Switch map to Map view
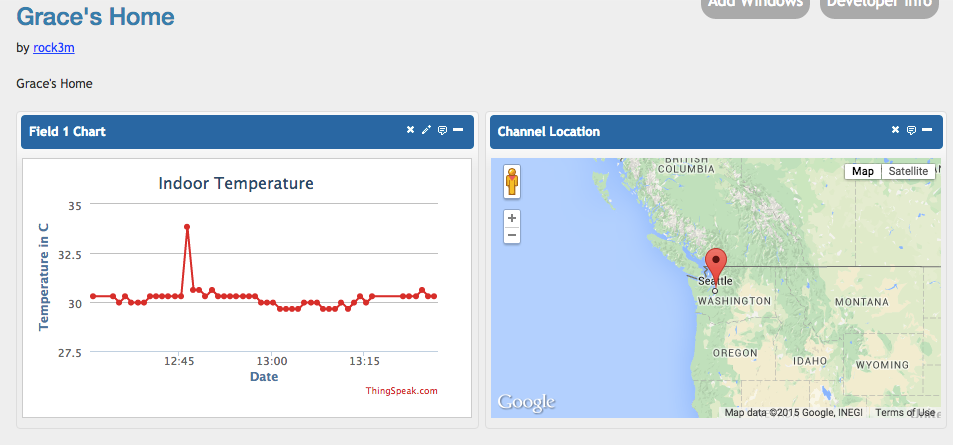 click(x=862, y=171)
